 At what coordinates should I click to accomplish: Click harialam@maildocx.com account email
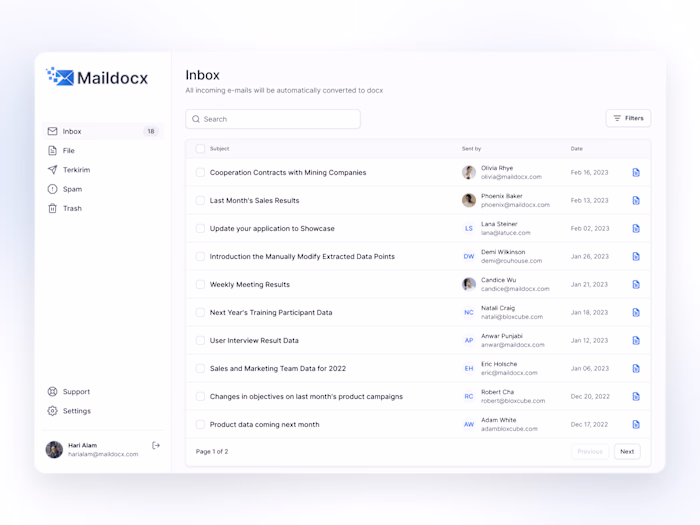click(x=103, y=454)
